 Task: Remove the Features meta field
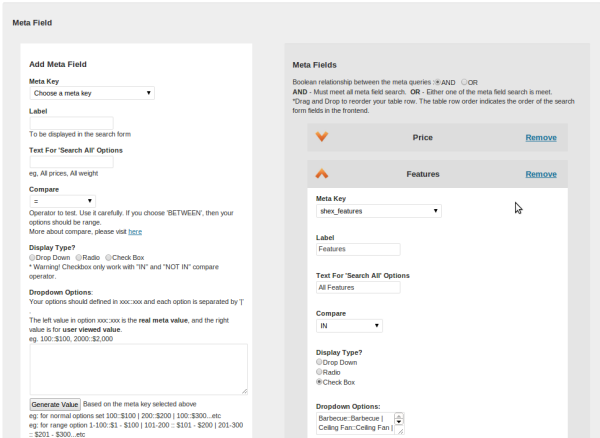coord(541,174)
